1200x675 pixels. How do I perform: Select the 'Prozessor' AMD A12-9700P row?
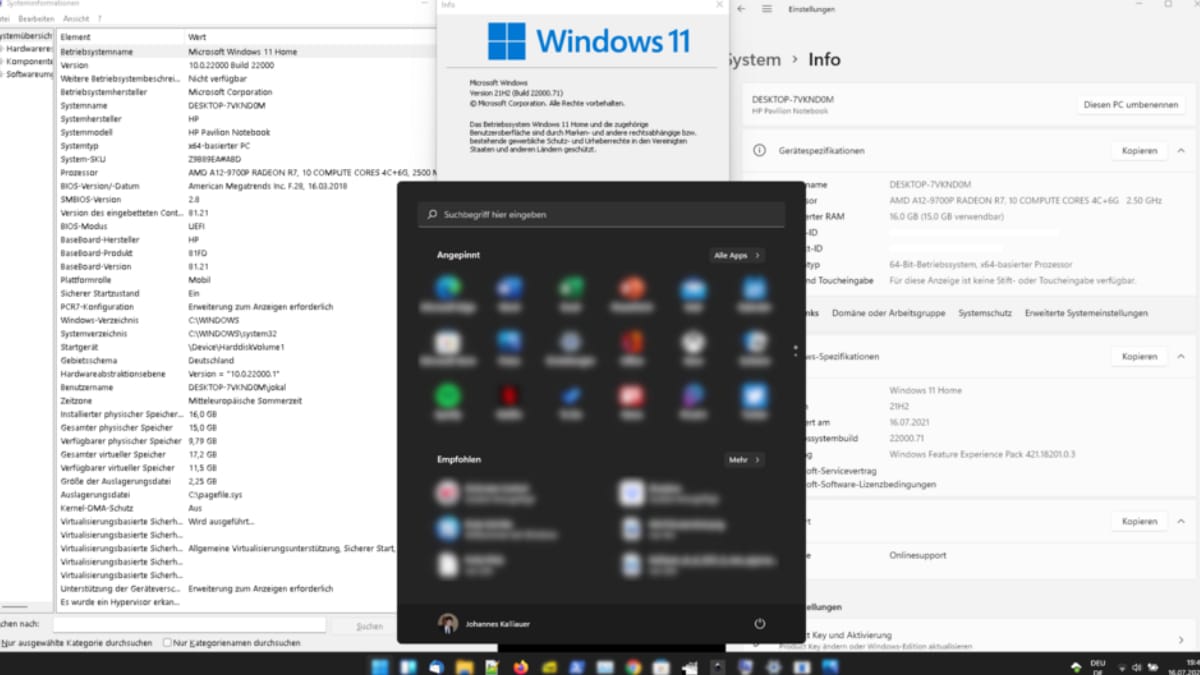246,172
